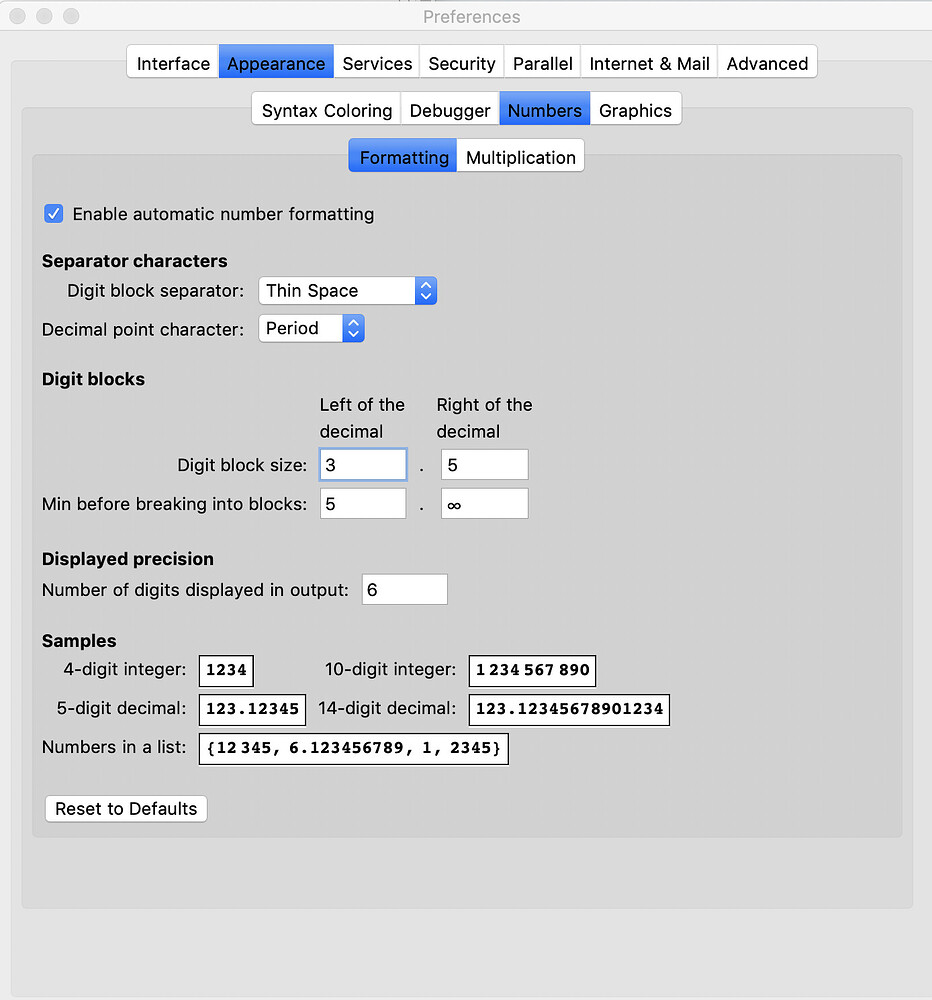Open the Decimal point character dropdown
The width and height of the screenshot is (932, 1000).
311,328
